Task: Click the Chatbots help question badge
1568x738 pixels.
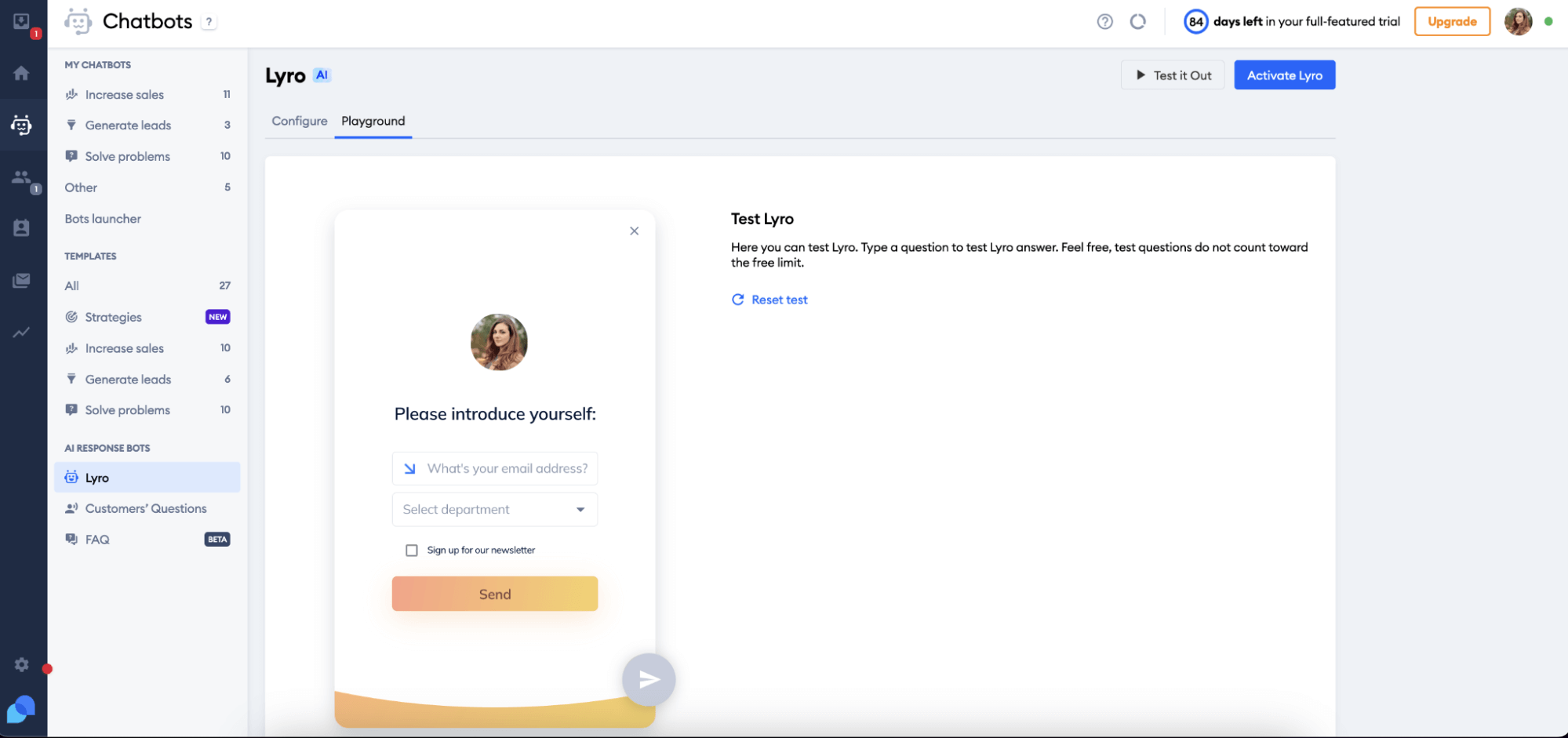Action: coord(209,22)
